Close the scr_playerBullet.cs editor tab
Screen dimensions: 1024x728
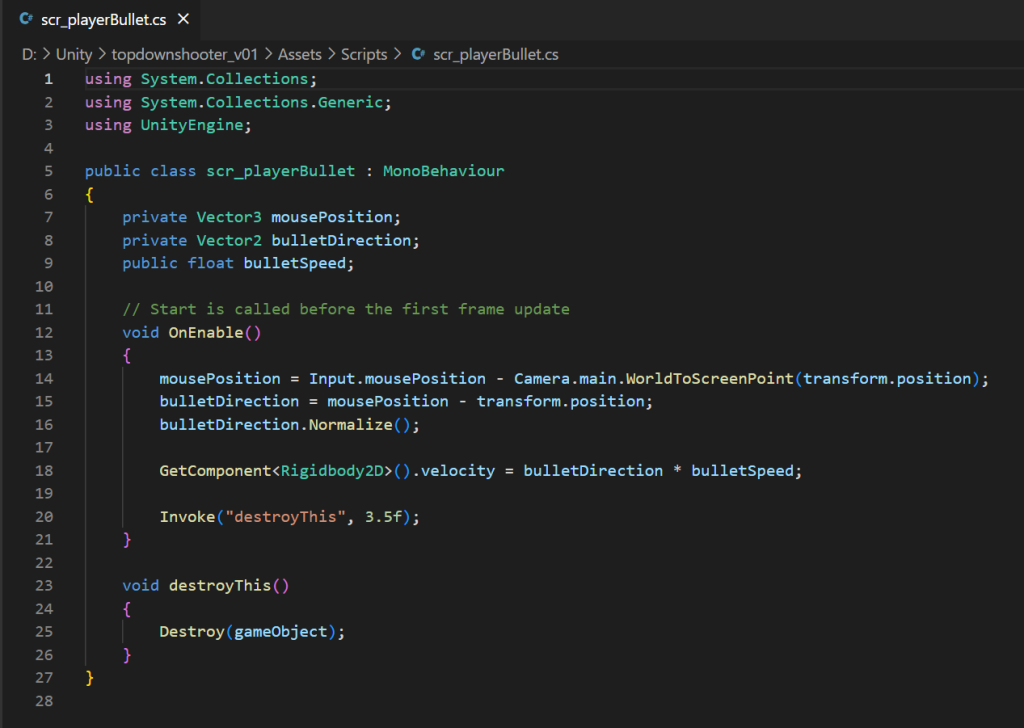(183, 19)
